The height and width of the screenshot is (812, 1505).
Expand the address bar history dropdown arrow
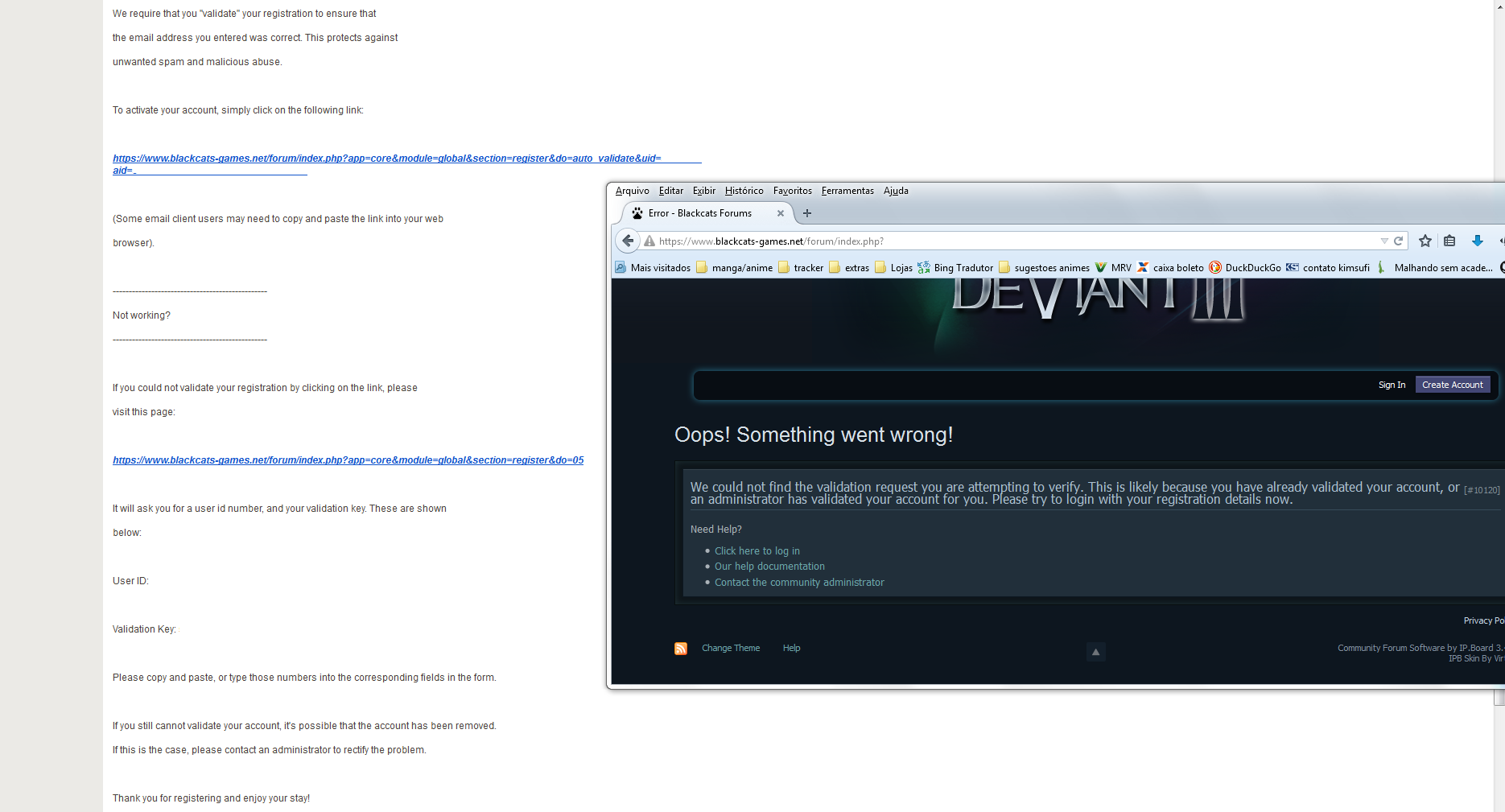coord(1384,241)
